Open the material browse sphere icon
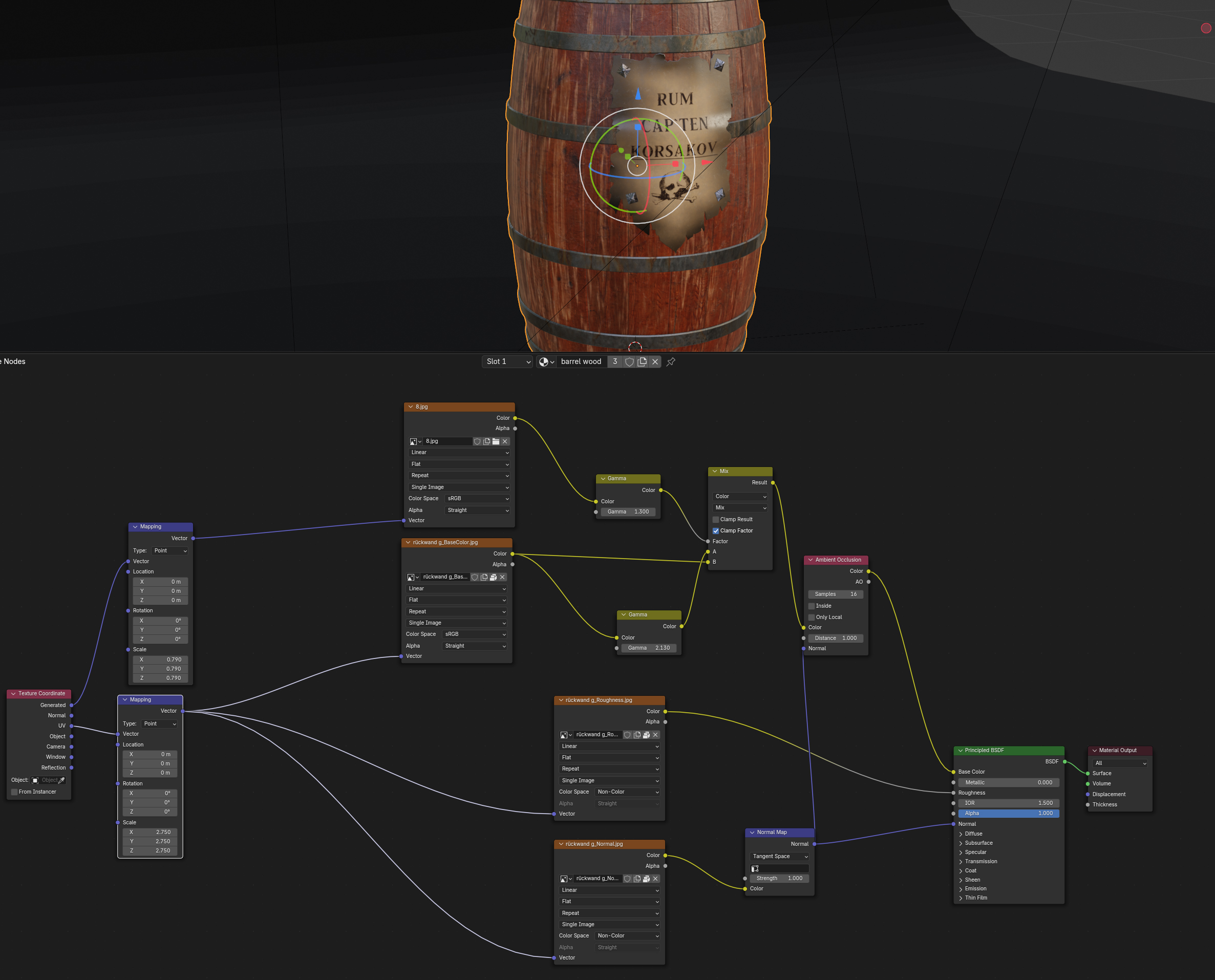The width and height of the screenshot is (1215, 980). (545, 362)
